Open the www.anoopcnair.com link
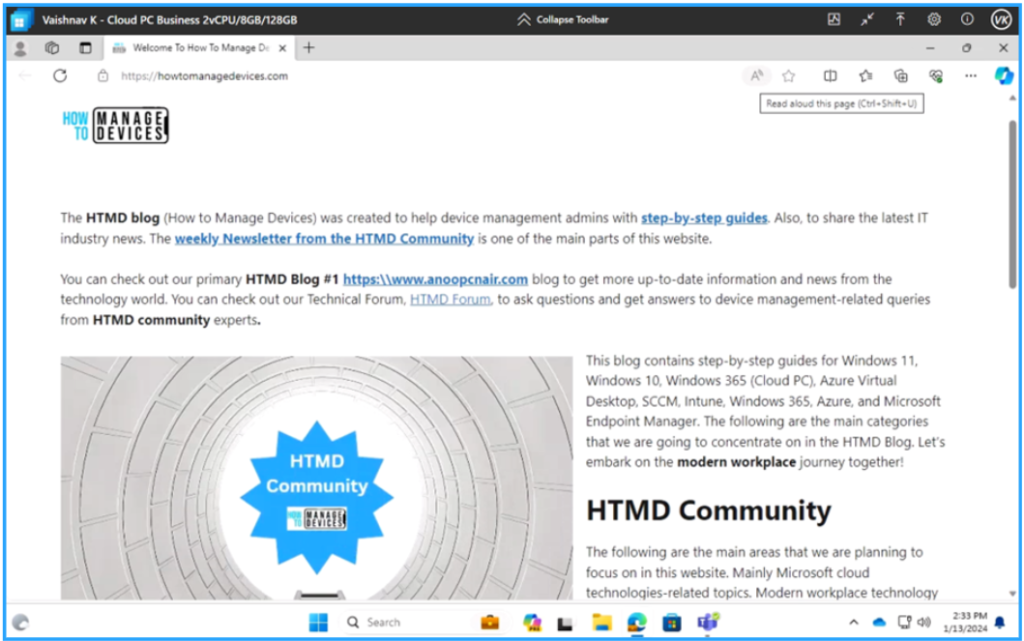The height and width of the screenshot is (641, 1024). point(435,279)
